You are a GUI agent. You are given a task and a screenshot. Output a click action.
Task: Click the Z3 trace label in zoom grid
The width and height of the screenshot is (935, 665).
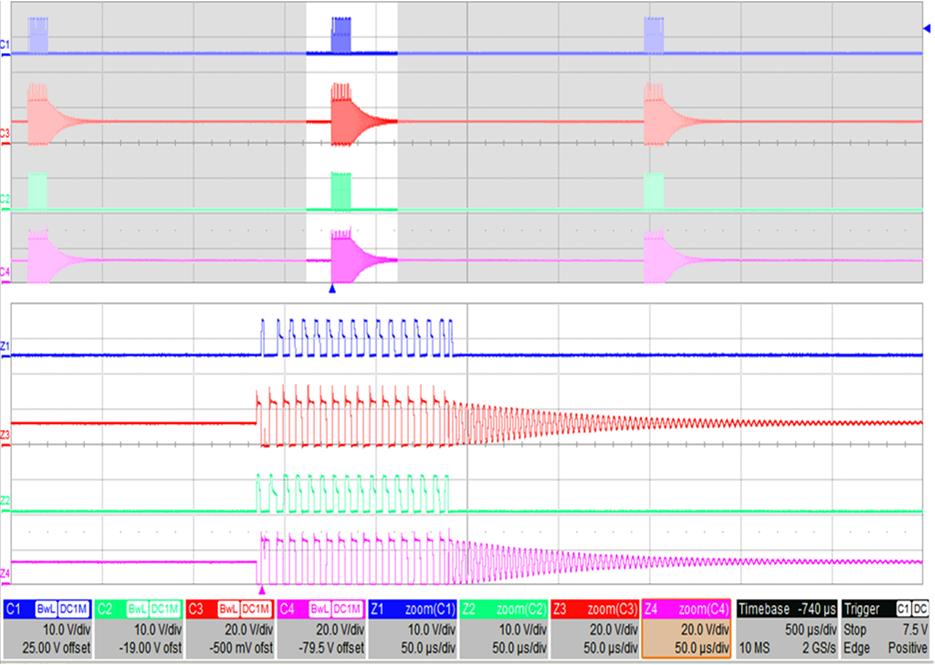click(5, 434)
